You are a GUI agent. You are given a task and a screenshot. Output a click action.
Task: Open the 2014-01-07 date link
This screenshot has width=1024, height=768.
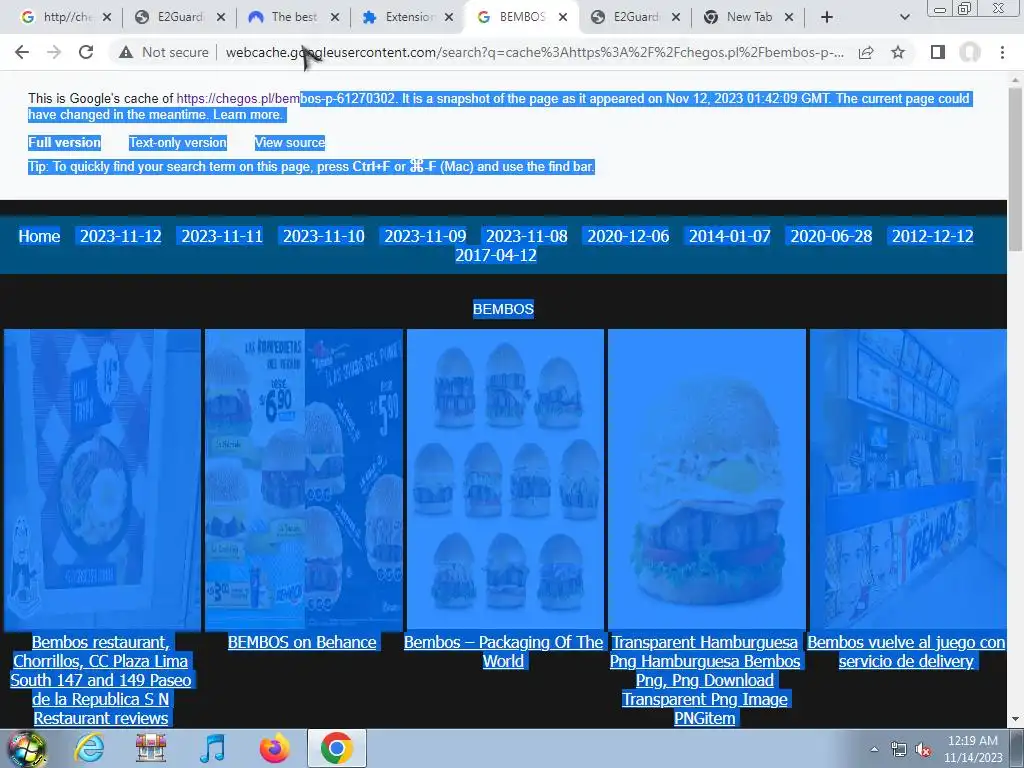point(729,236)
